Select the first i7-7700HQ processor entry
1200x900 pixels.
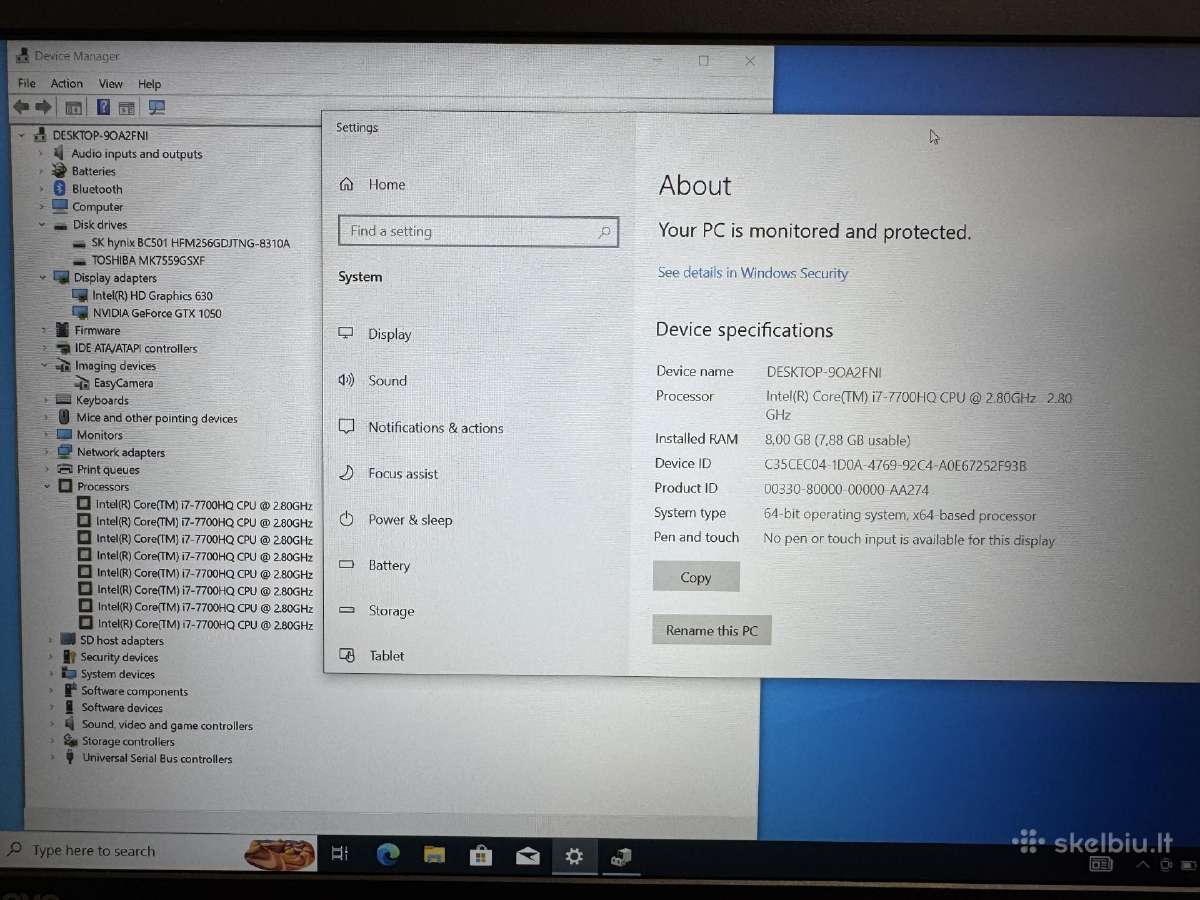[x=204, y=505]
